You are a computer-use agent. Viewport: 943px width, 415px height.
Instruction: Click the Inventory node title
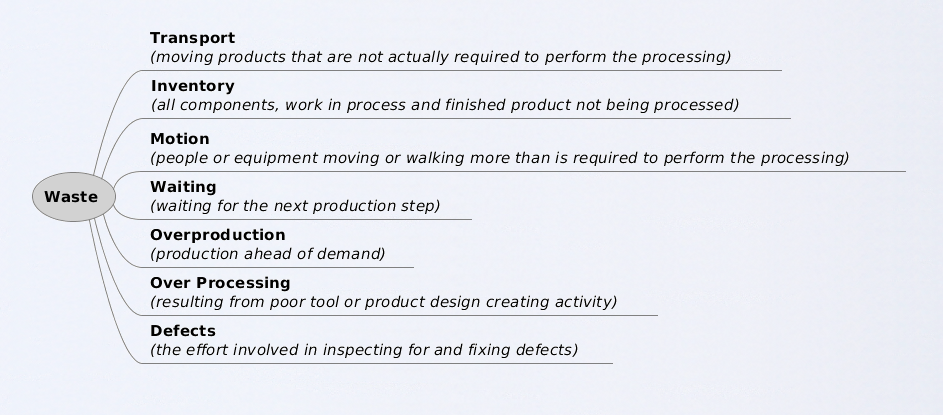[192, 86]
